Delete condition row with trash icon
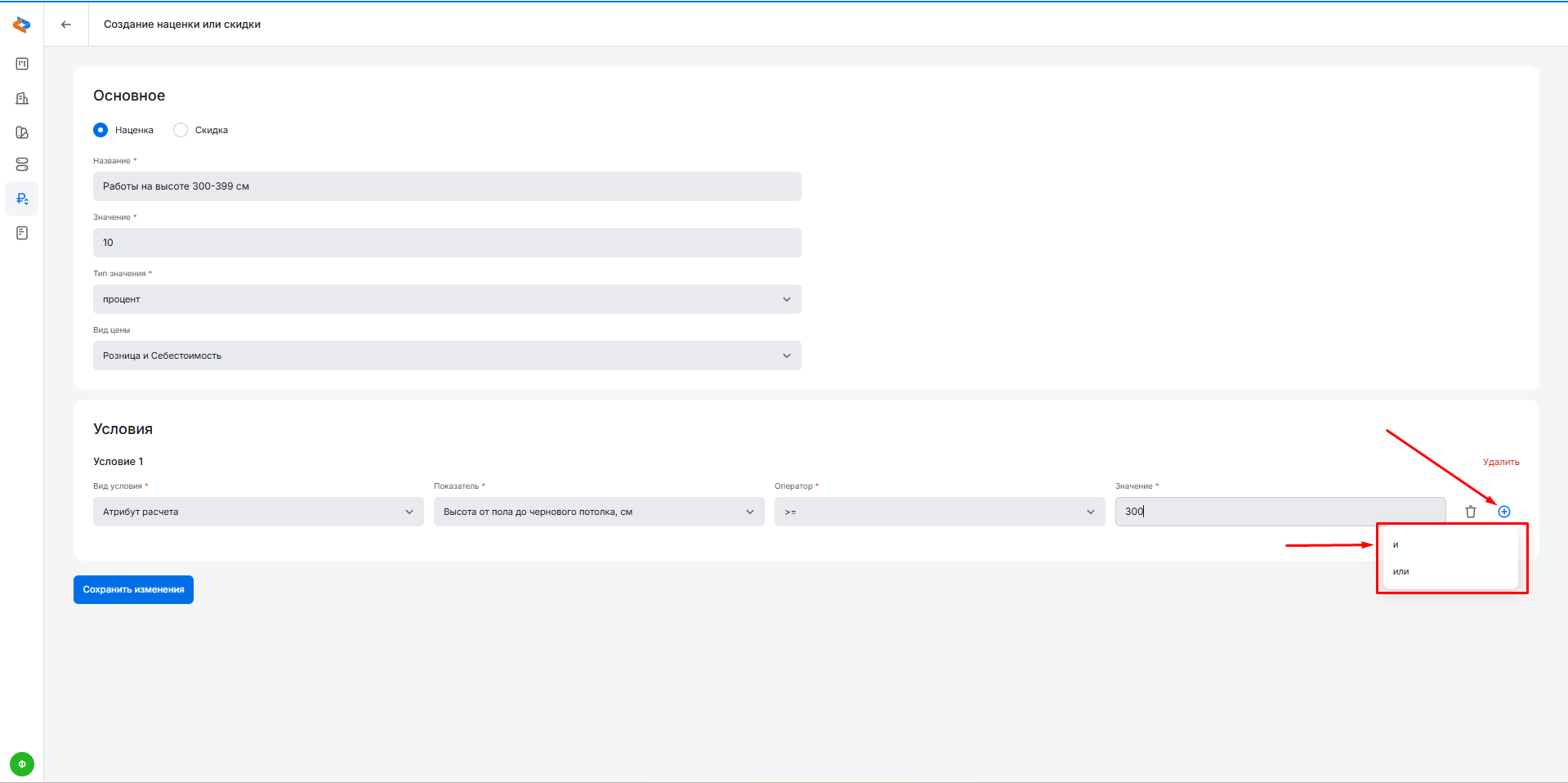 [x=1471, y=512]
